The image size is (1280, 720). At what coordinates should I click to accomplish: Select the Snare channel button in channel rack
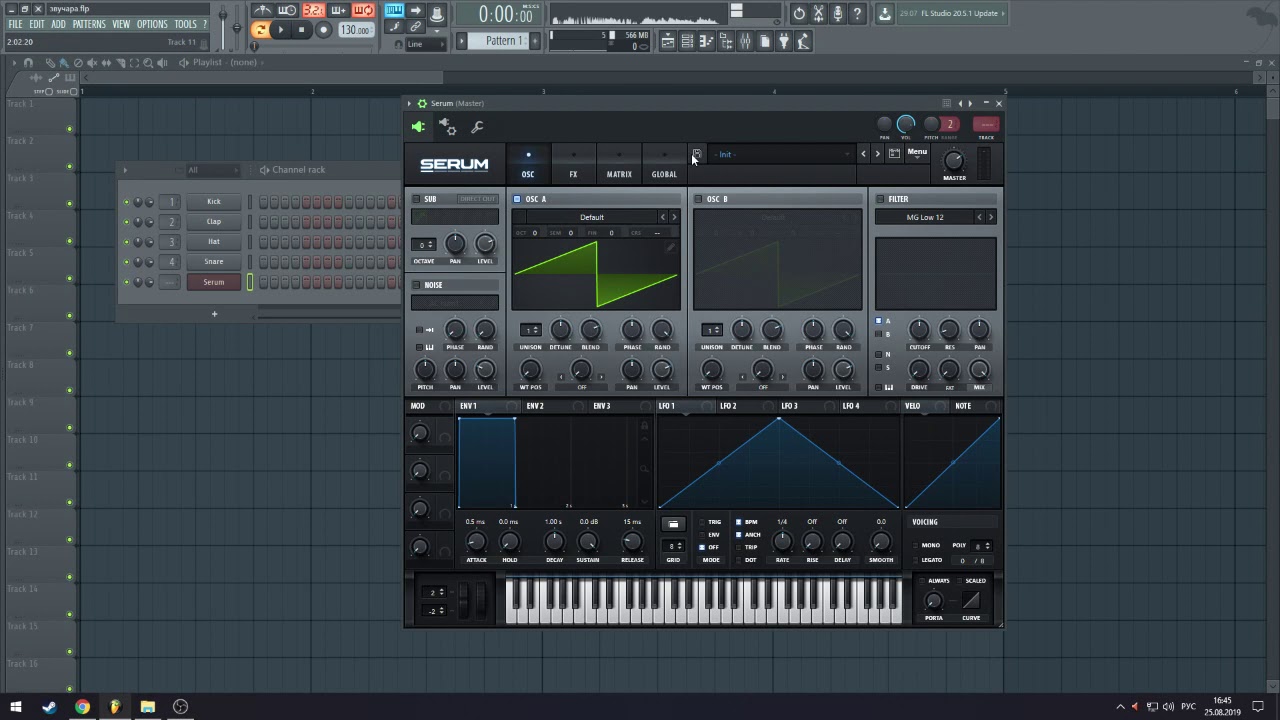click(214, 262)
